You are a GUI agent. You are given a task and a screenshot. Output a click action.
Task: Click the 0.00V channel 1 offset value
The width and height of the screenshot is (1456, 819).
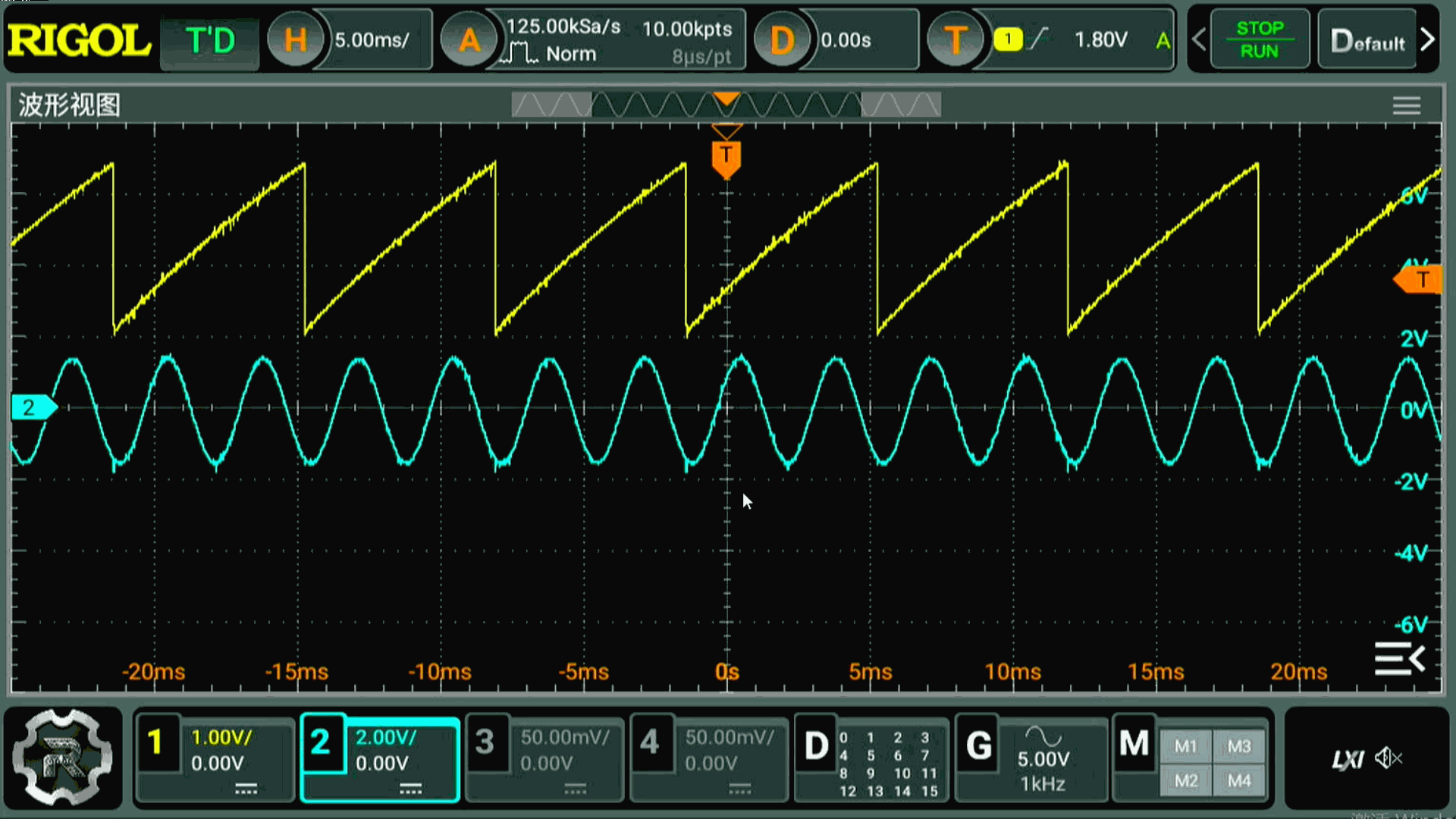218,763
